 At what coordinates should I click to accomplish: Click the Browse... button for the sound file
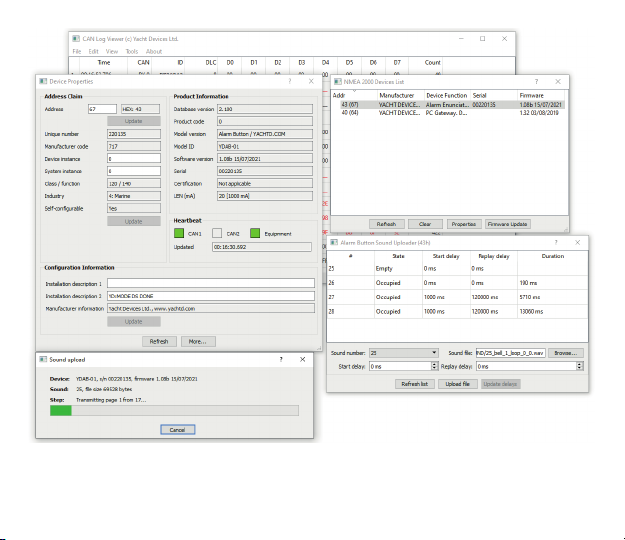pos(566,353)
